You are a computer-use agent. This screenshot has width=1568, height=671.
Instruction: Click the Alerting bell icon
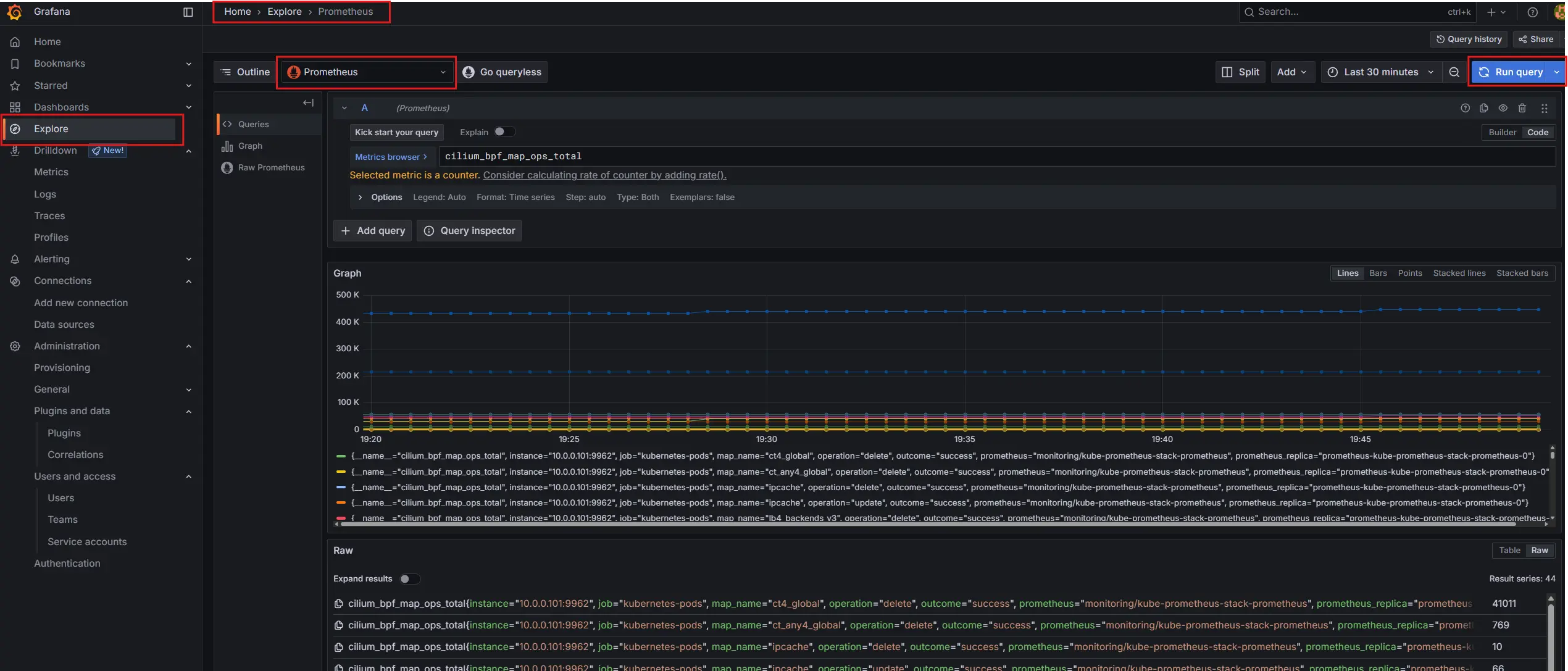pyautogui.click(x=15, y=259)
